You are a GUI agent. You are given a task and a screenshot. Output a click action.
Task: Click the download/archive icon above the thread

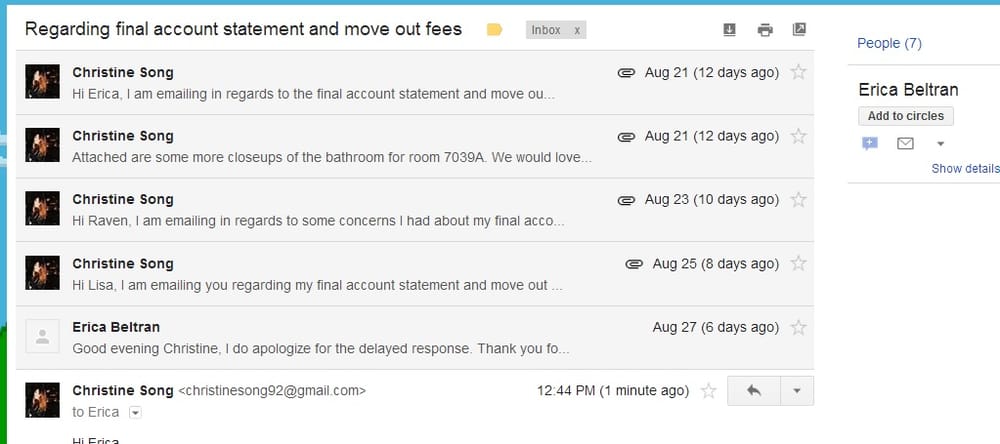(x=730, y=29)
